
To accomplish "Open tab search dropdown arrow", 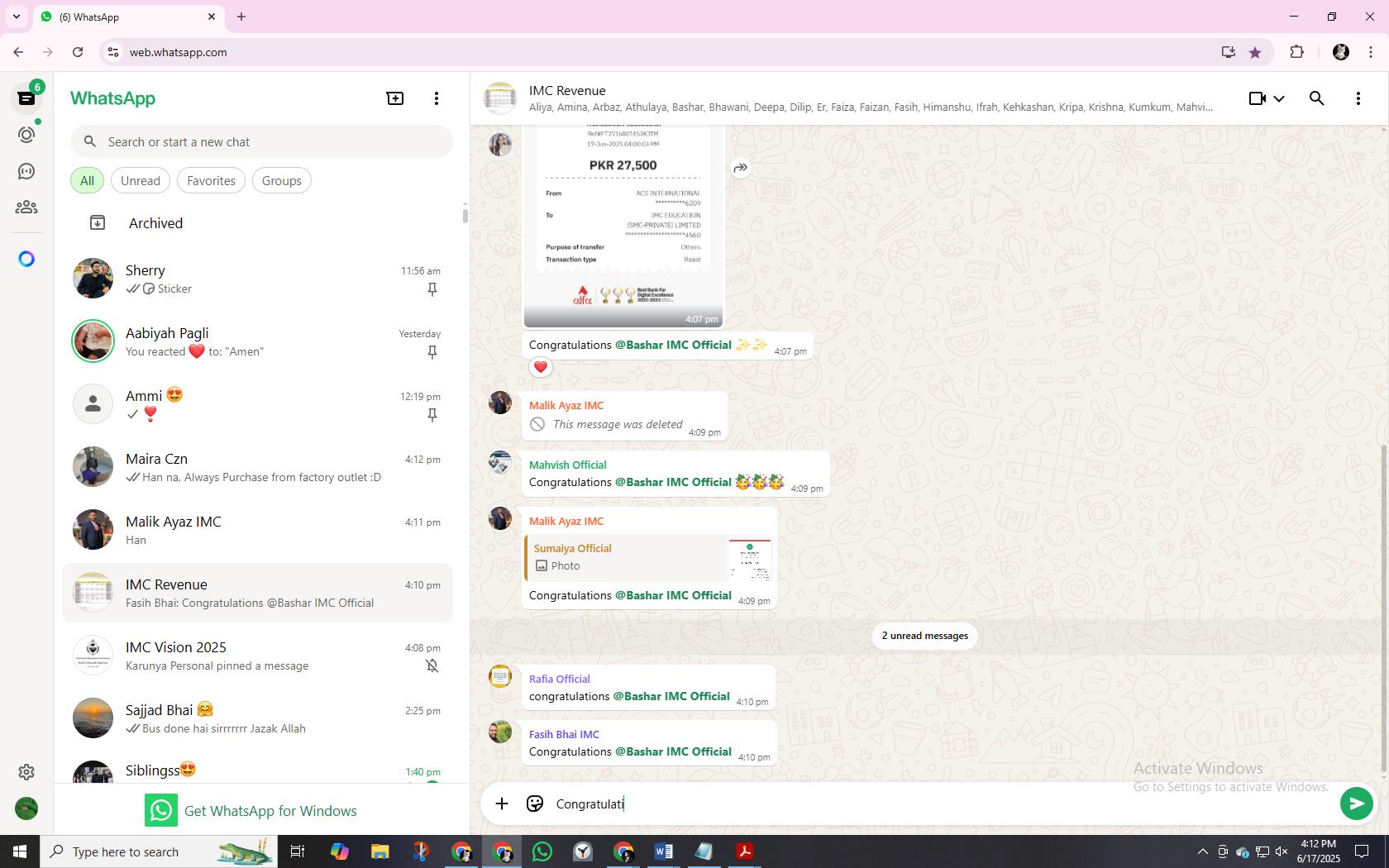I will [16, 17].
